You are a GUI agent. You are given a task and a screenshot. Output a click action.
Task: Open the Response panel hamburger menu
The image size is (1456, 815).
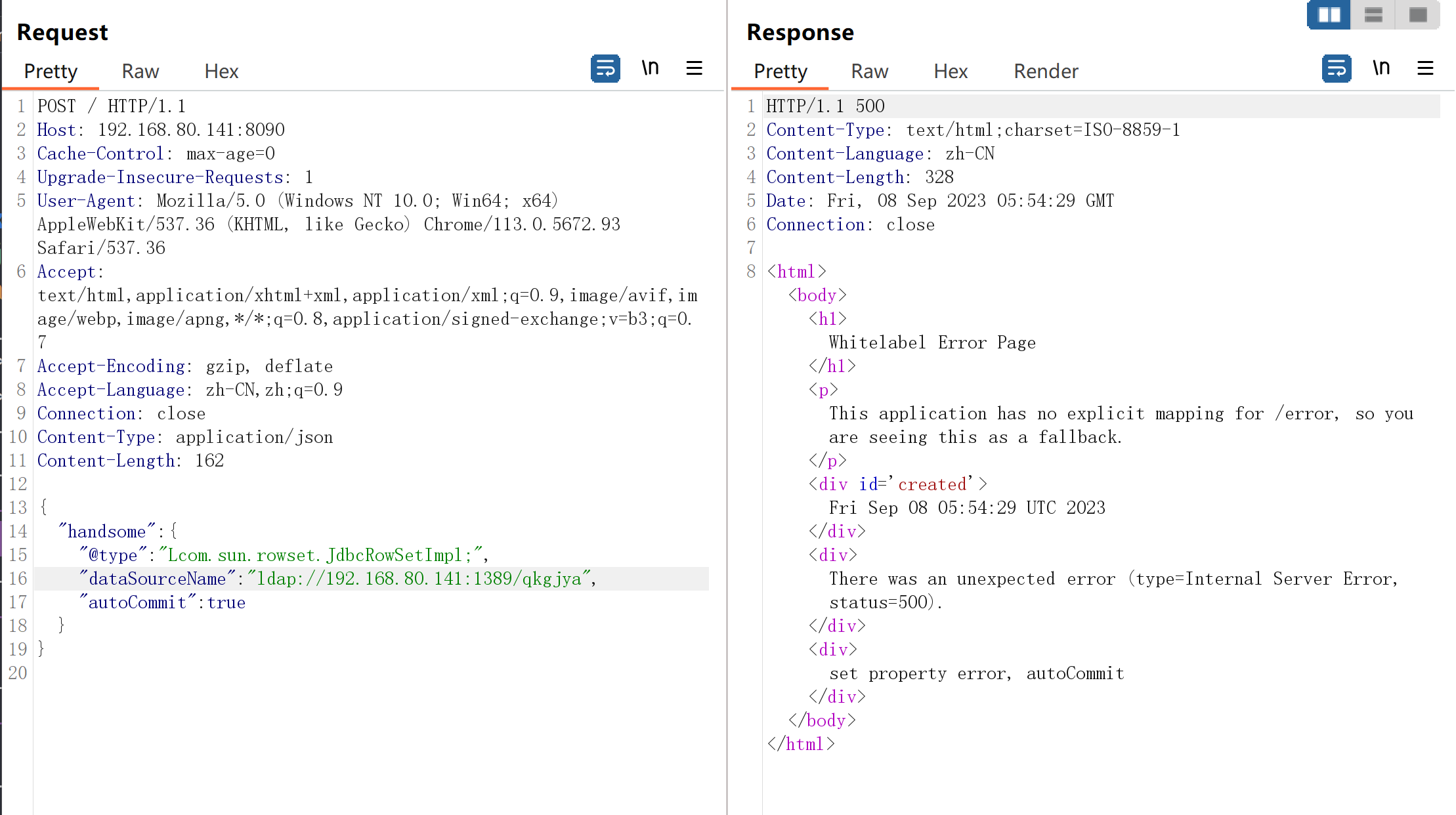(x=1425, y=68)
